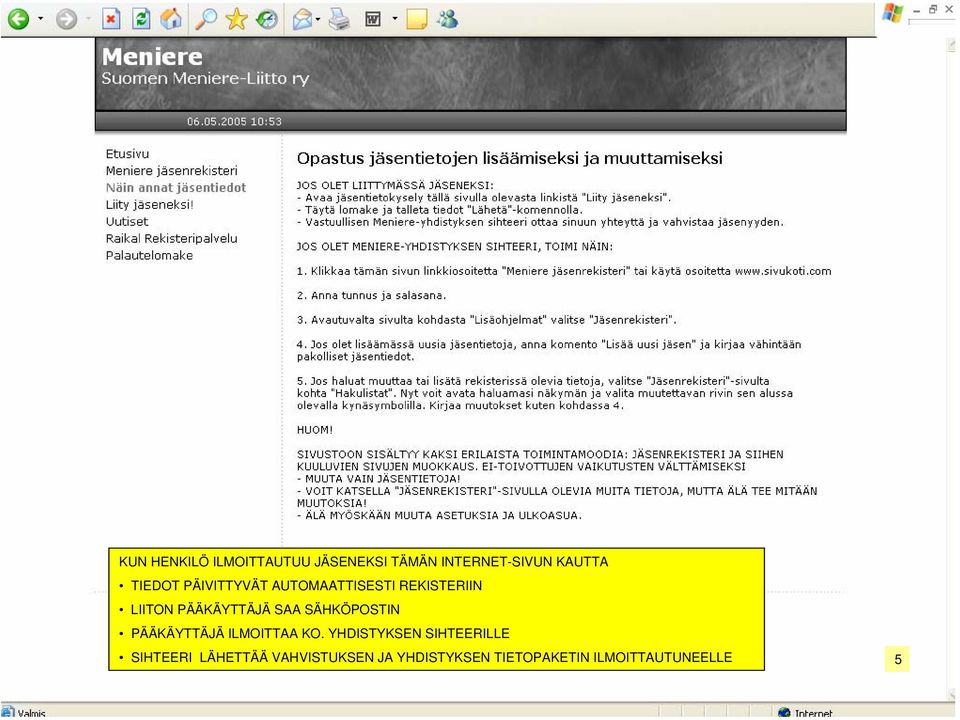This screenshot has width=960, height=720.
Task: Restore down the browser window
Action: 933,10
